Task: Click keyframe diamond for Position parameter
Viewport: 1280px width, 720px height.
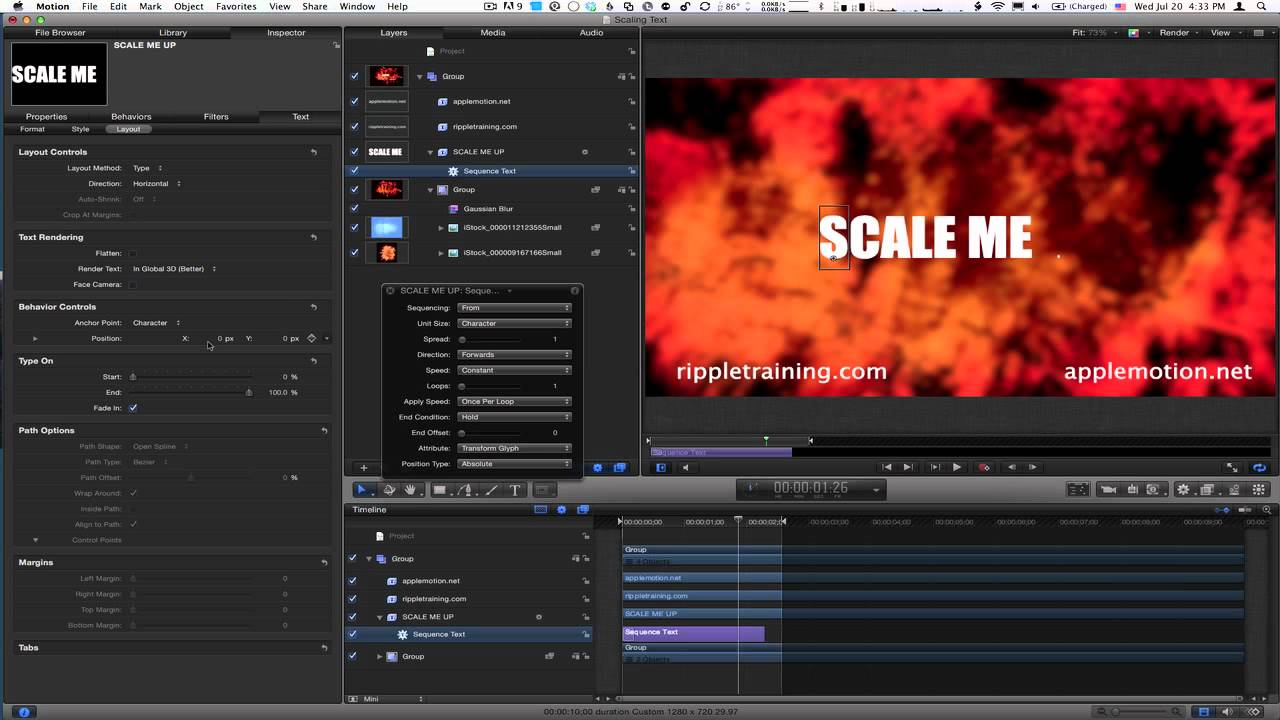Action: pyautogui.click(x=312, y=338)
